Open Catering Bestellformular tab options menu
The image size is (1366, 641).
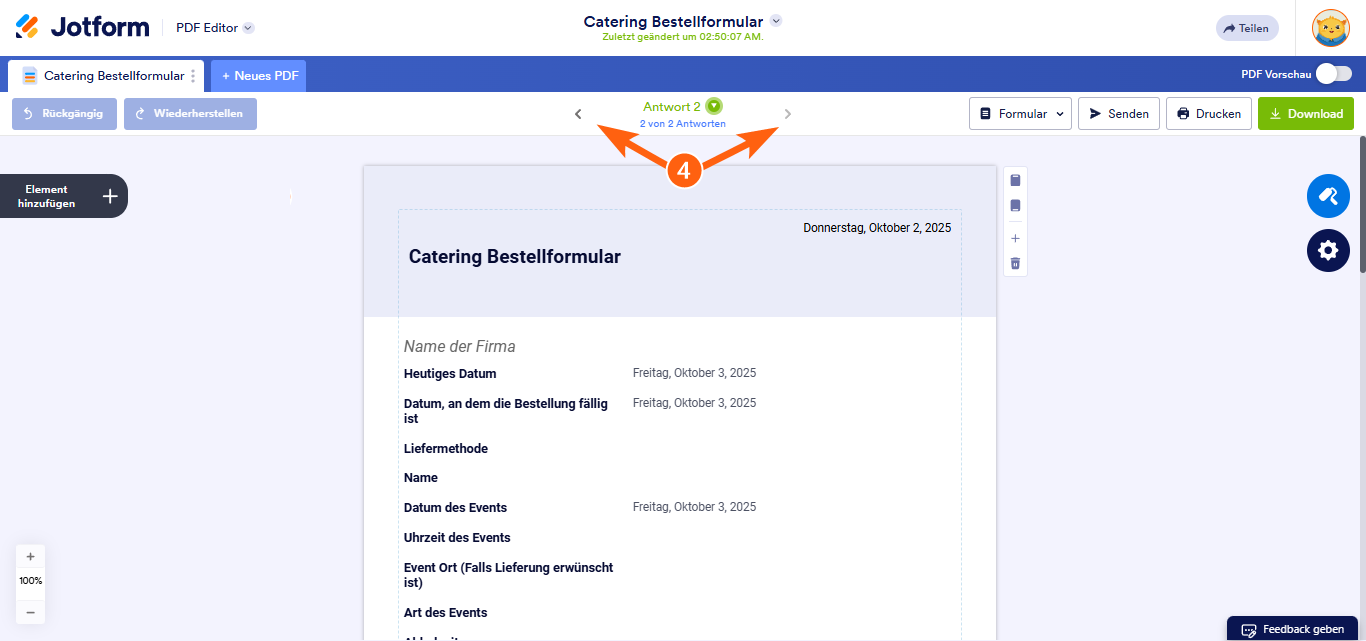pos(193,76)
